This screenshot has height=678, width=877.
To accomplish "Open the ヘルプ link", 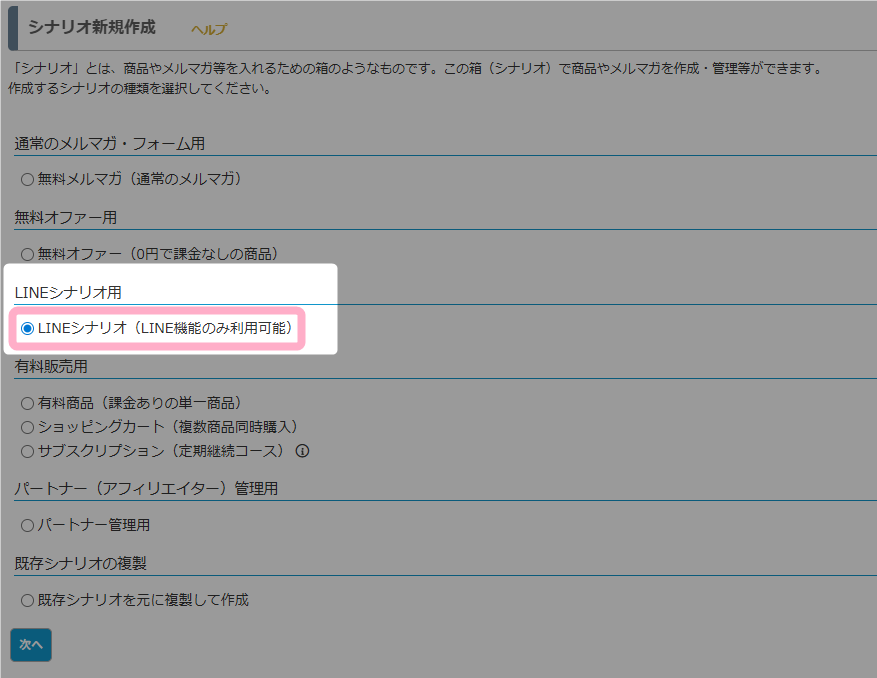I will point(209,29).
